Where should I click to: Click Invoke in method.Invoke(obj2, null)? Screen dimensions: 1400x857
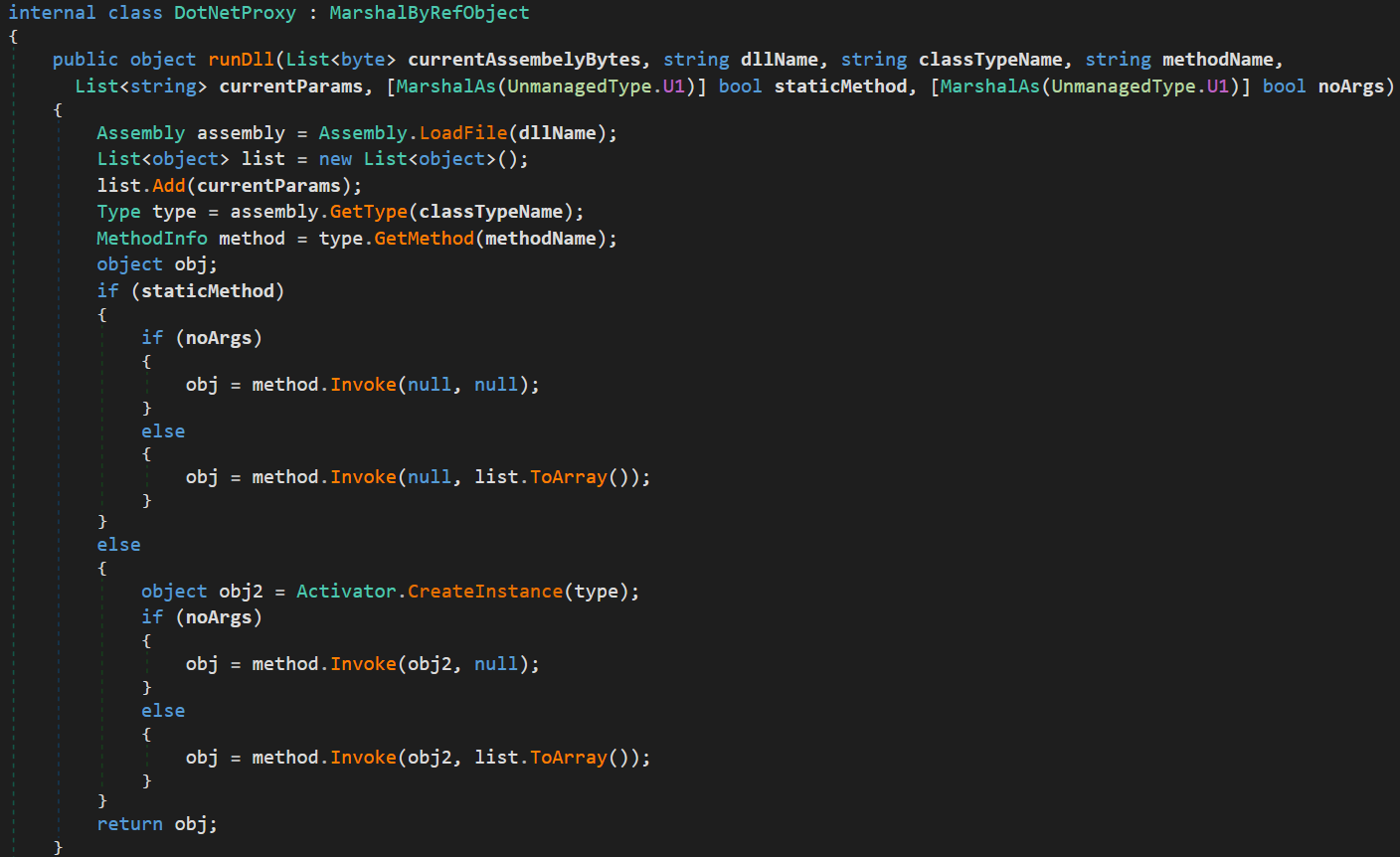point(363,664)
